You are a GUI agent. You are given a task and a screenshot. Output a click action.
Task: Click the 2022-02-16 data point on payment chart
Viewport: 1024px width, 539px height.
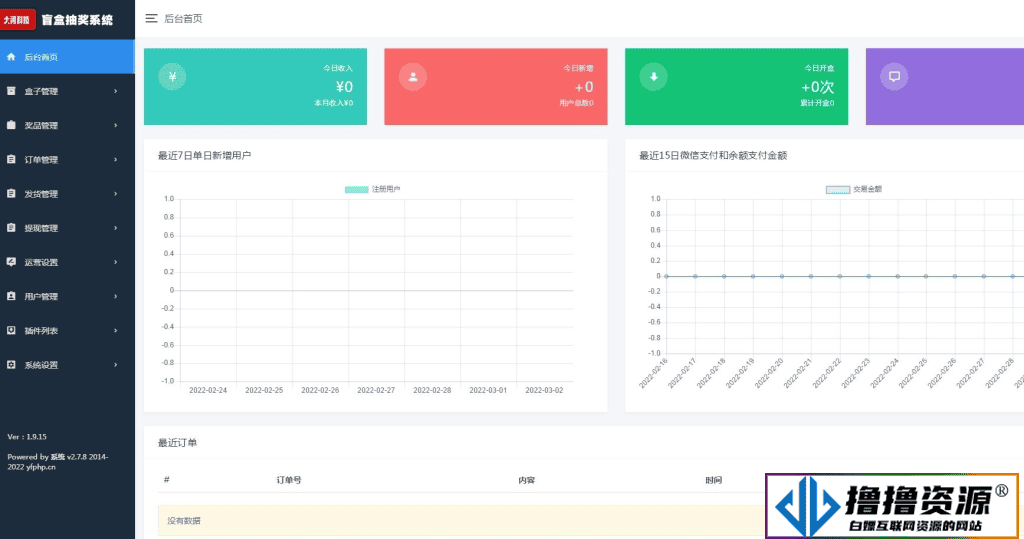coord(666,276)
